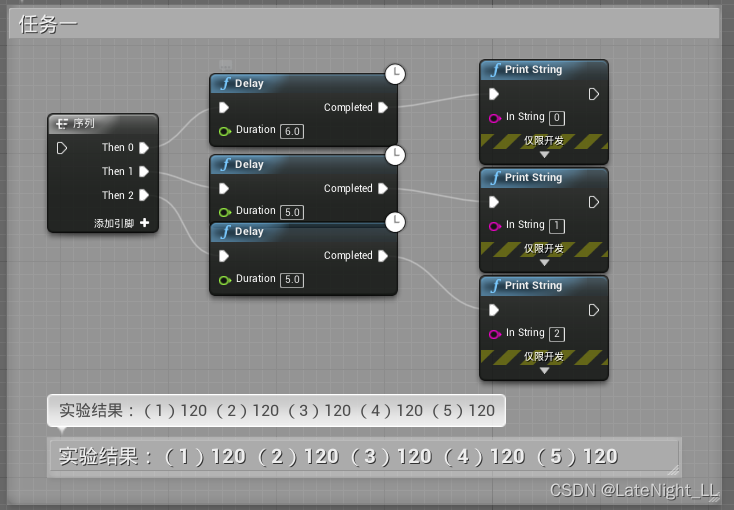Click the In String field containing 0
This screenshot has height=510, width=734.
557,118
